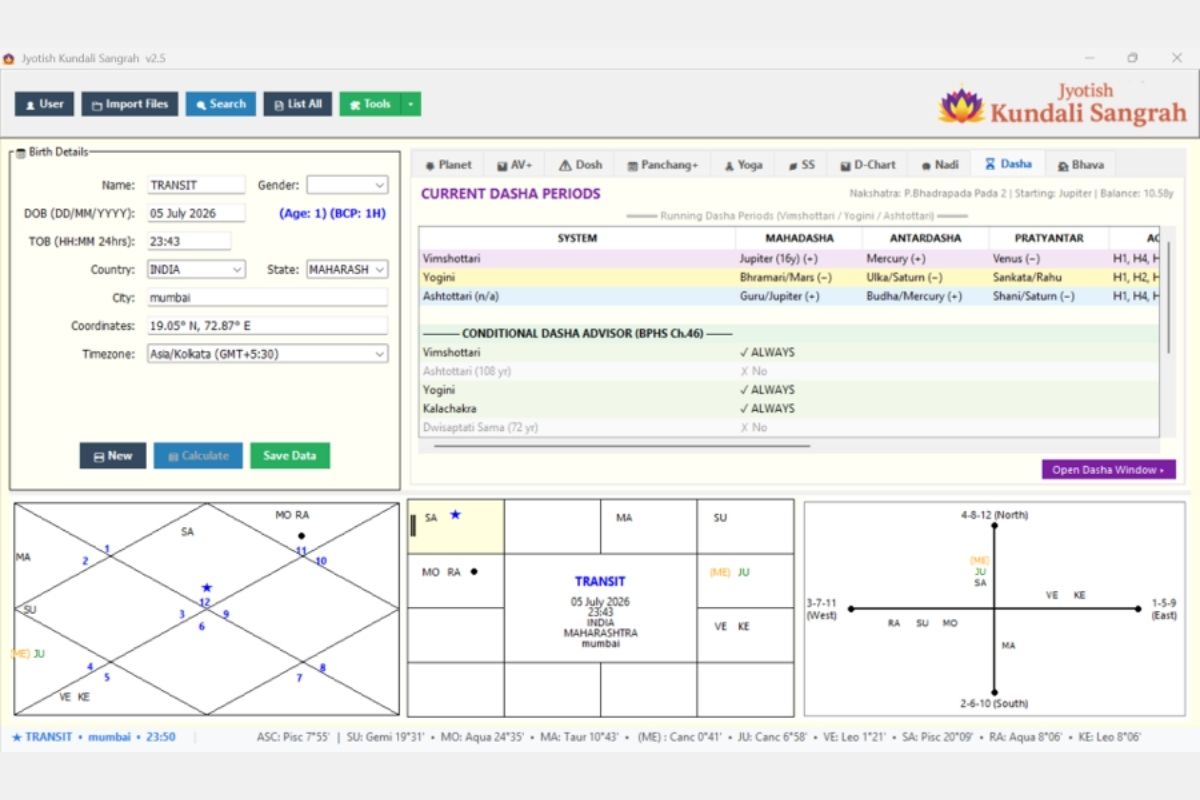Open the Timezone dropdown
1200x800 pixels.
[x=267, y=354]
